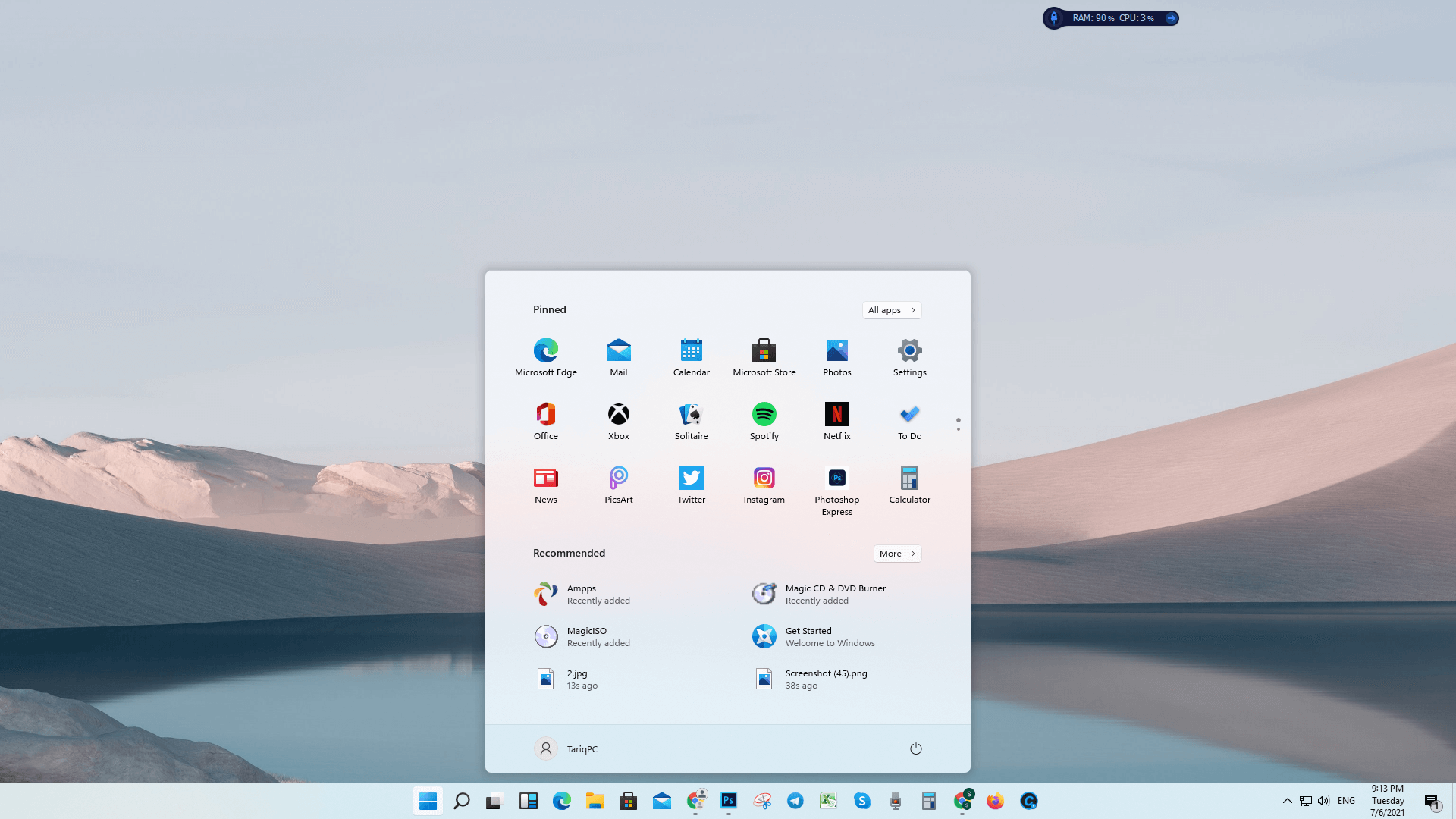Click the power button in Start
The image size is (1456, 819).
915,748
